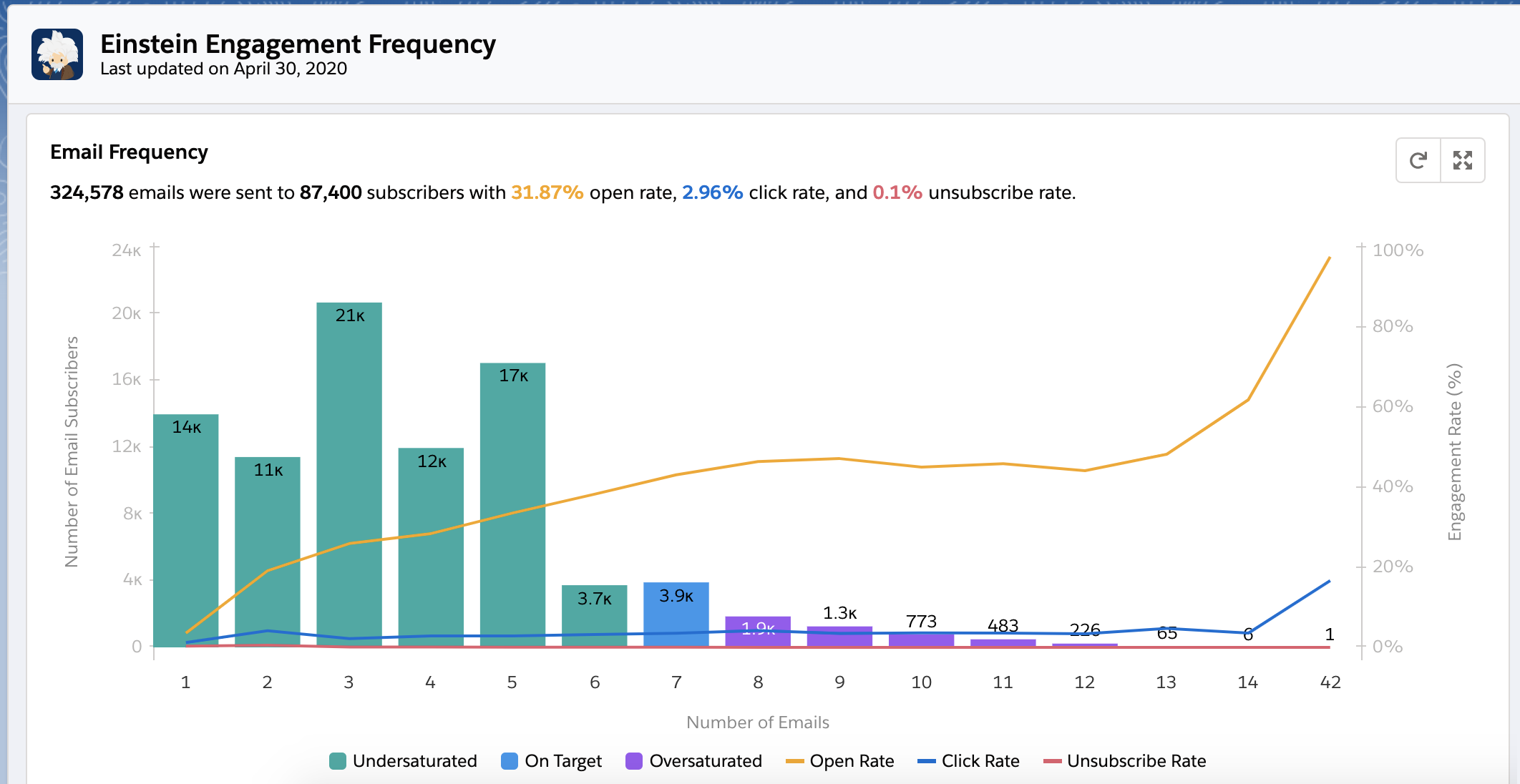Toggle Unsubscribe Rate legend entry
The height and width of the screenshot is (784, 1520).
1136,761
